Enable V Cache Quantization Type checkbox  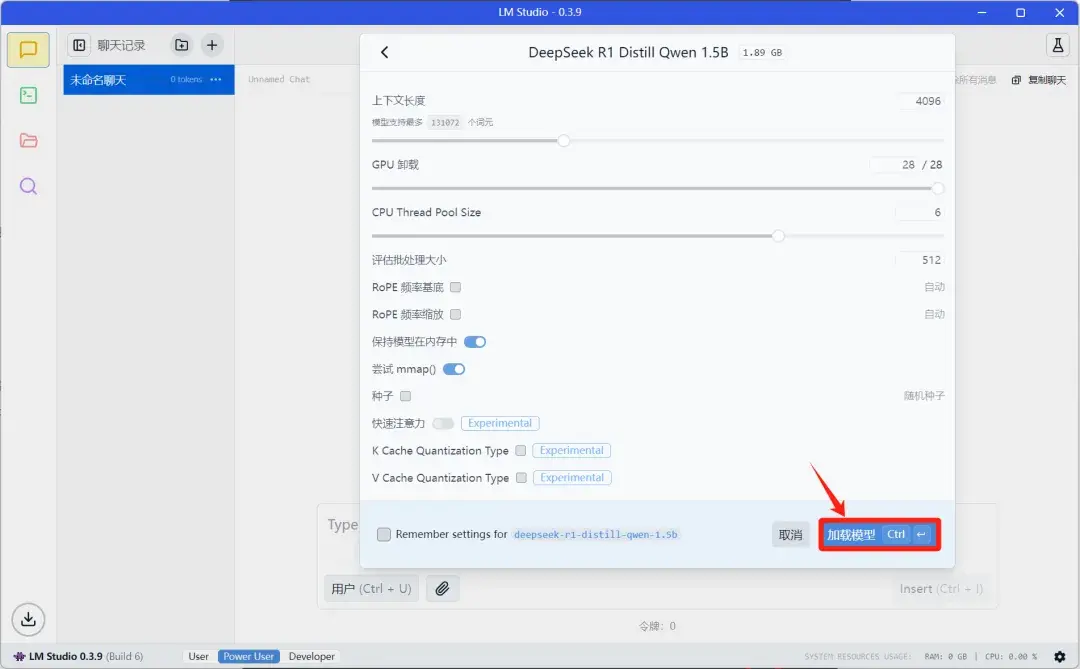[521, 477]
